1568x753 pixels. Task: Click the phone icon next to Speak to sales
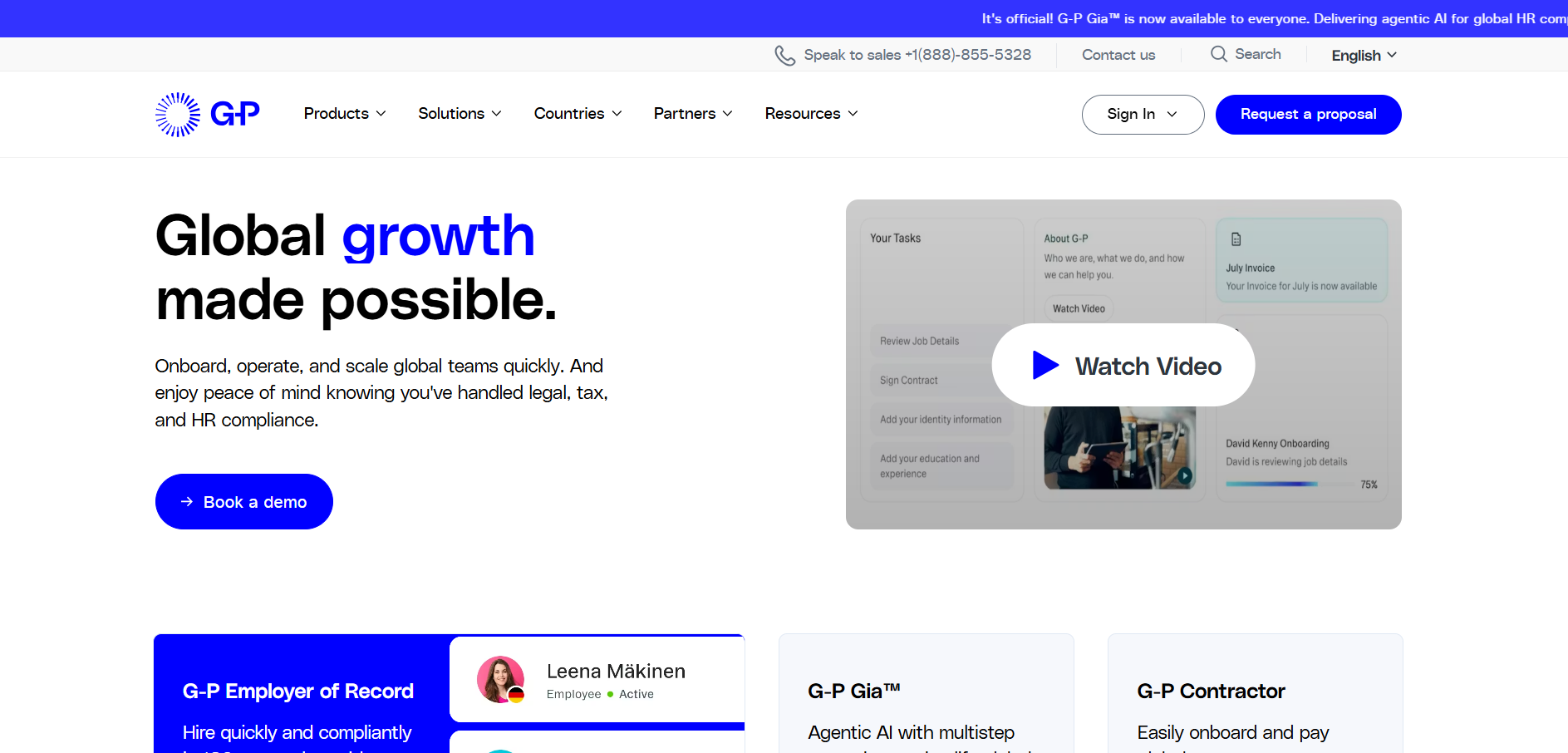tap(785, 55)
